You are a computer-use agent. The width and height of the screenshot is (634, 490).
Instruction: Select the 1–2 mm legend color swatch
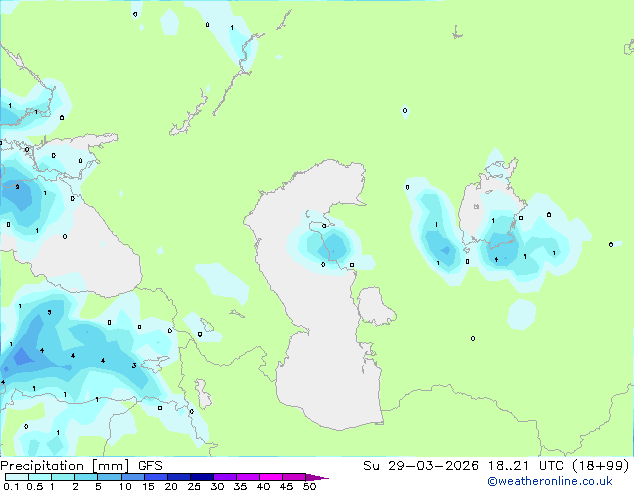[x=63, y=477]
